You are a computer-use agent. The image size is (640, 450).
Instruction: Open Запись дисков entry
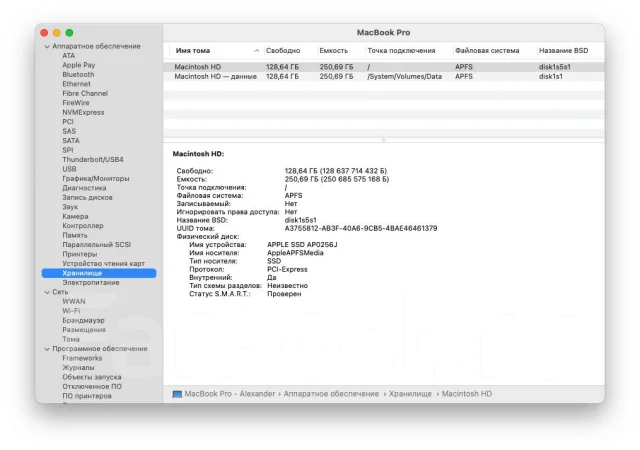coord(87,197)
